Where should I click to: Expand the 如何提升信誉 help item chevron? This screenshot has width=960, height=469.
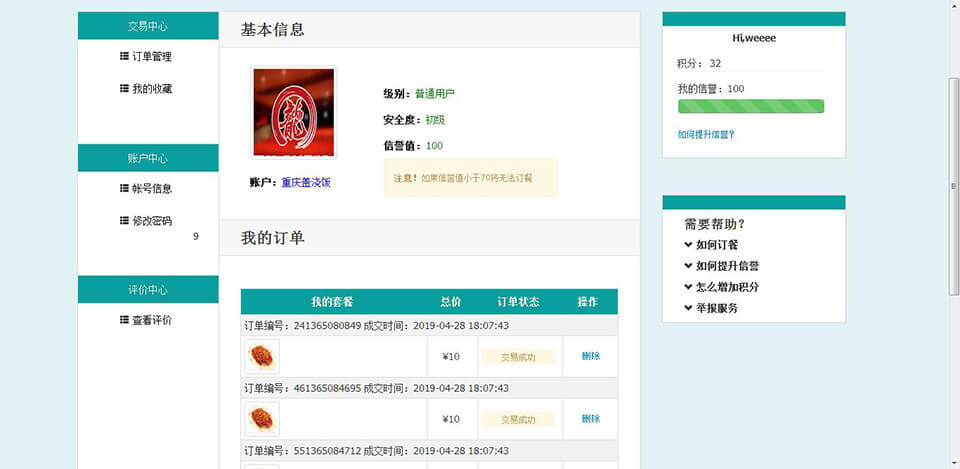[x=688, y=266]
